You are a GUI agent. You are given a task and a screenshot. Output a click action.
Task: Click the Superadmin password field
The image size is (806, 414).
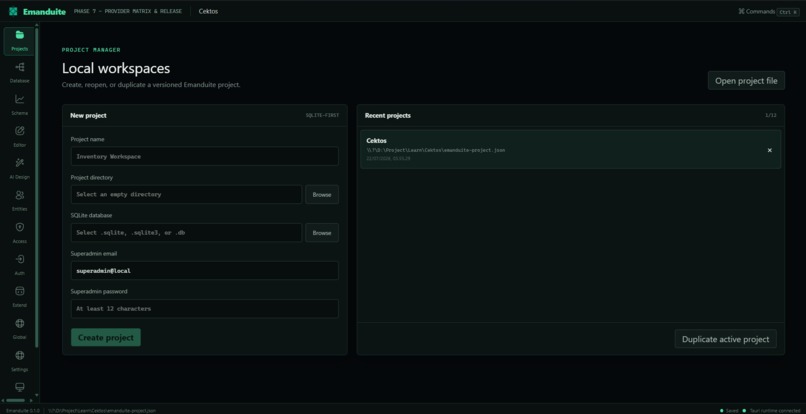click(x=205, y=309)
